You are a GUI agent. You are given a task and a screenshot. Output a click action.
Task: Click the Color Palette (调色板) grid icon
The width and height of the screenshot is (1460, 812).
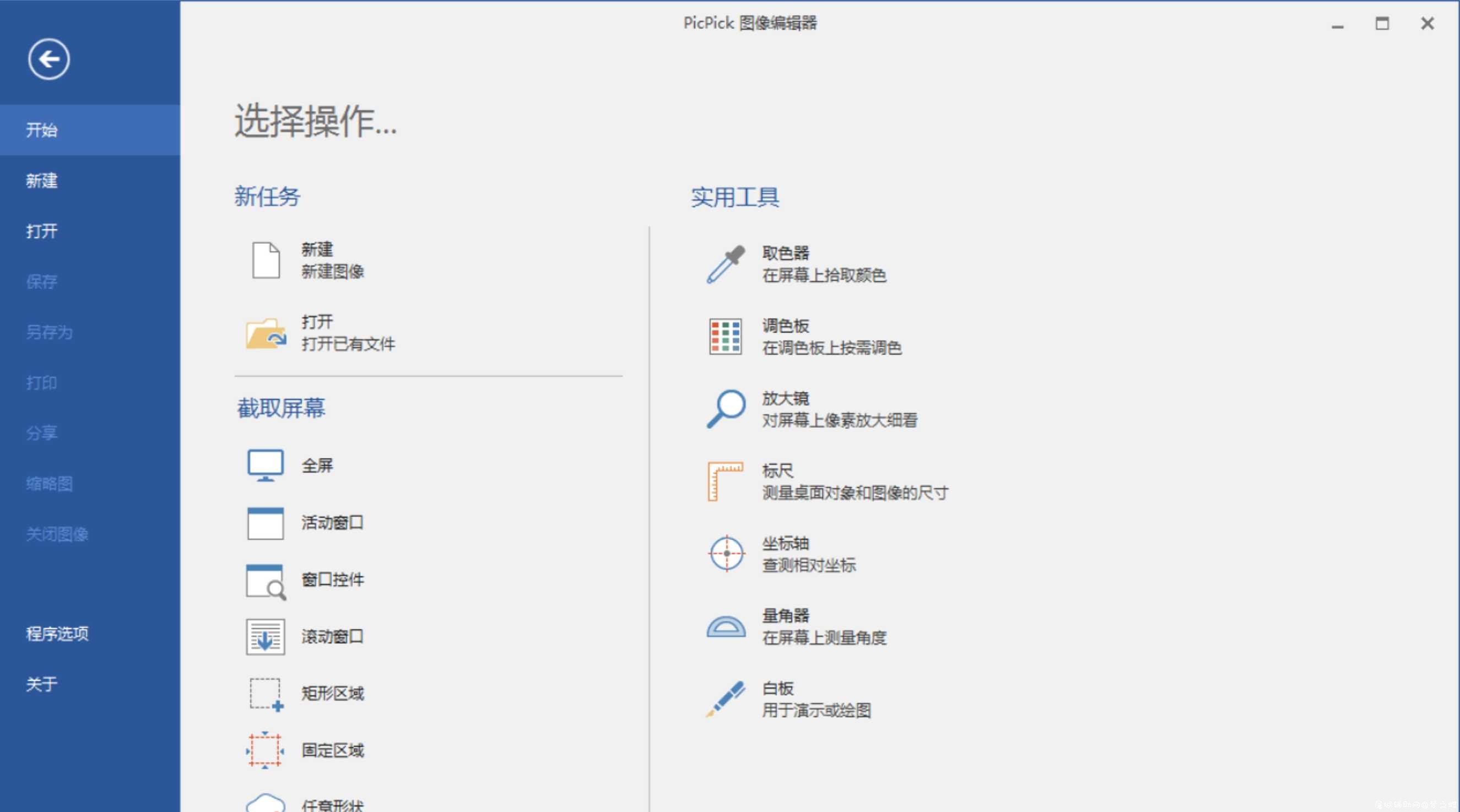point(726,337)
